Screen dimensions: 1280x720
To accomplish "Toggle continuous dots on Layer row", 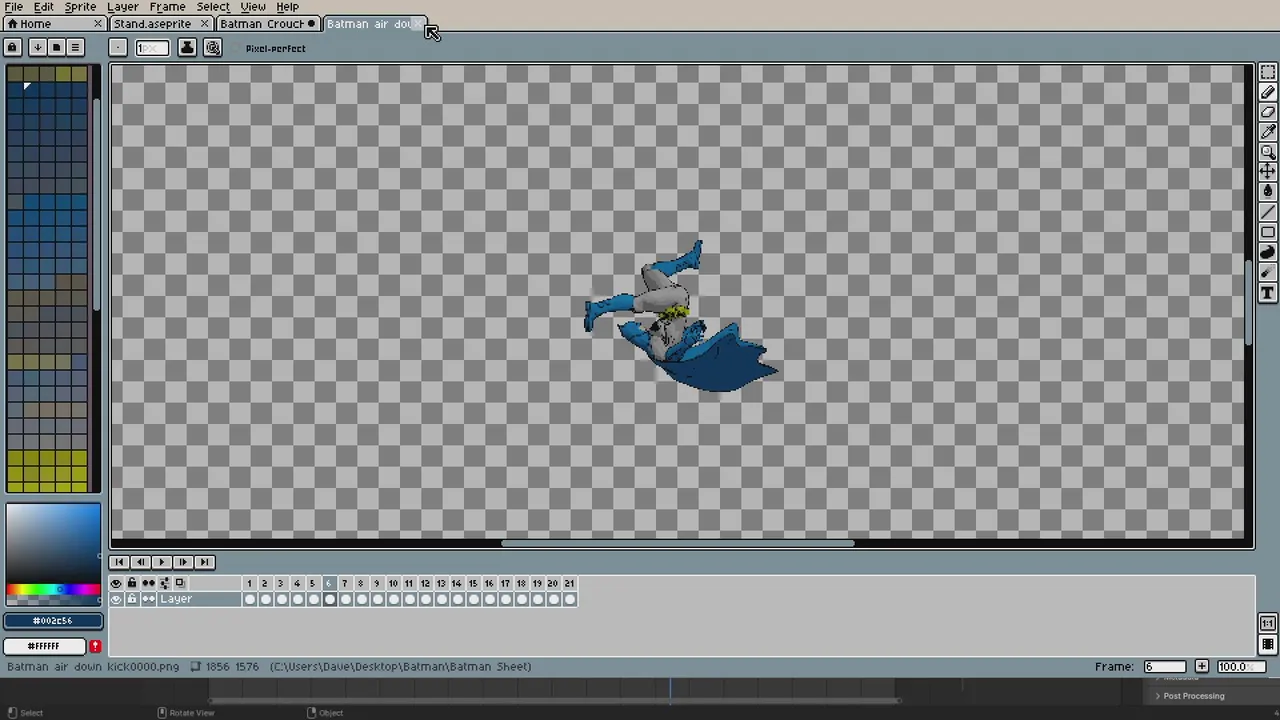I will pos(149,599).
